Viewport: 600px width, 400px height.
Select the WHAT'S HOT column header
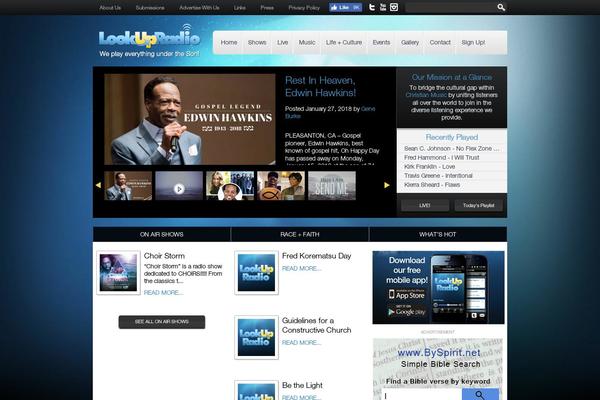pyautogui.click(x=438, y=234)
